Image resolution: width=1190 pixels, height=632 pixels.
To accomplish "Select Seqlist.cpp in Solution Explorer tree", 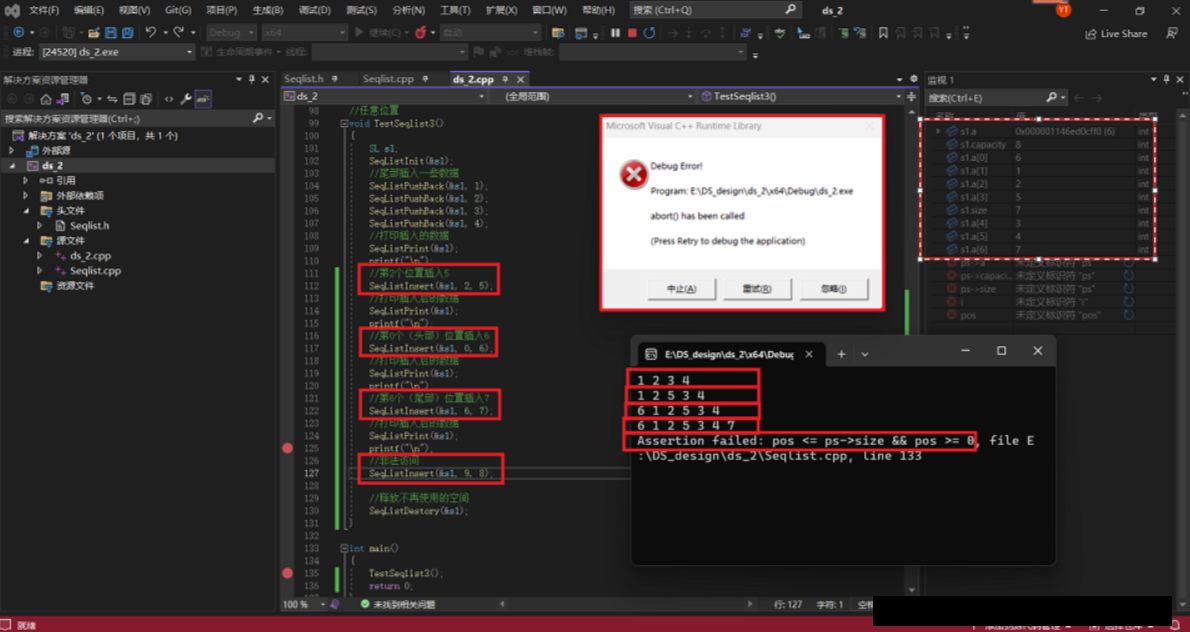I will pos(95,271).
